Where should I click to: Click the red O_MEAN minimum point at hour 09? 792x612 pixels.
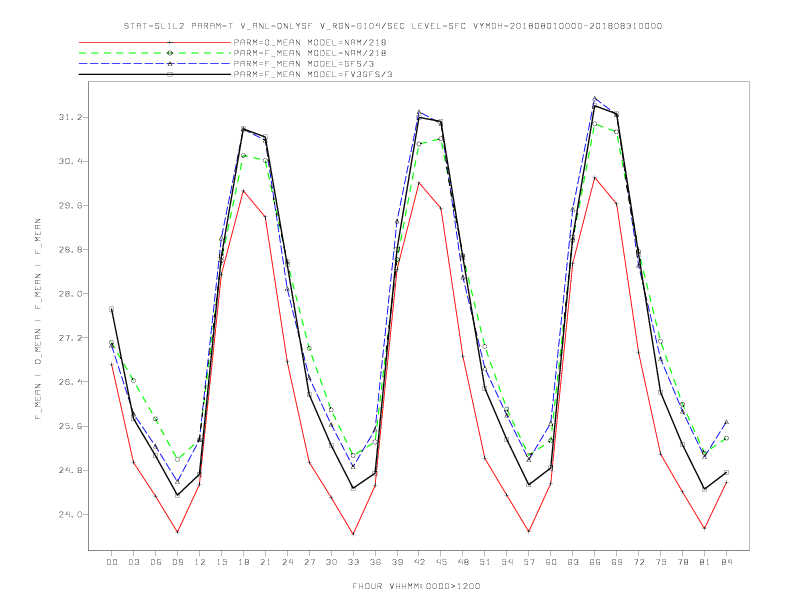pyautogui.click(x=177, y=532)
